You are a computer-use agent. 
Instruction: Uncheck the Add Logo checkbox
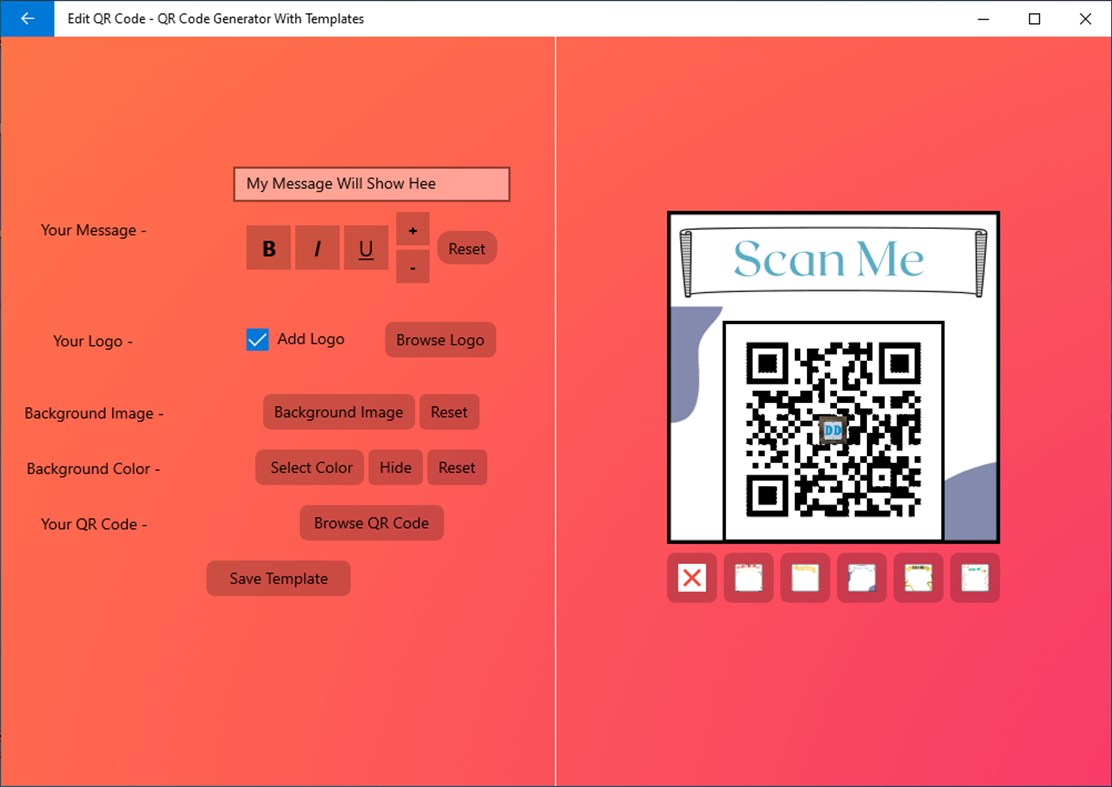[x=257, y=340]
